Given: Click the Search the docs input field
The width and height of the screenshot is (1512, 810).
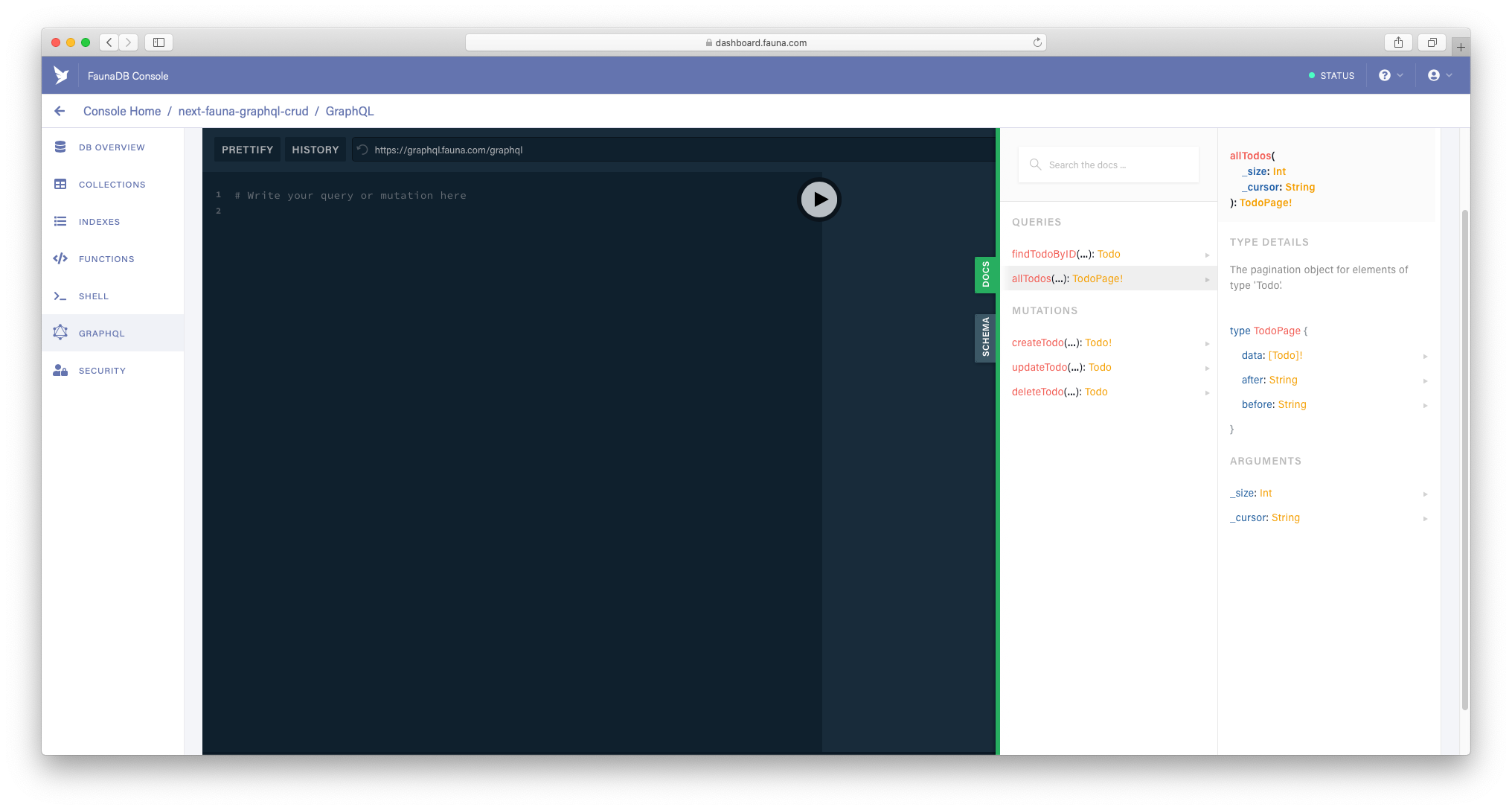Looking at the screenshot, I should tap(1109, 164).
